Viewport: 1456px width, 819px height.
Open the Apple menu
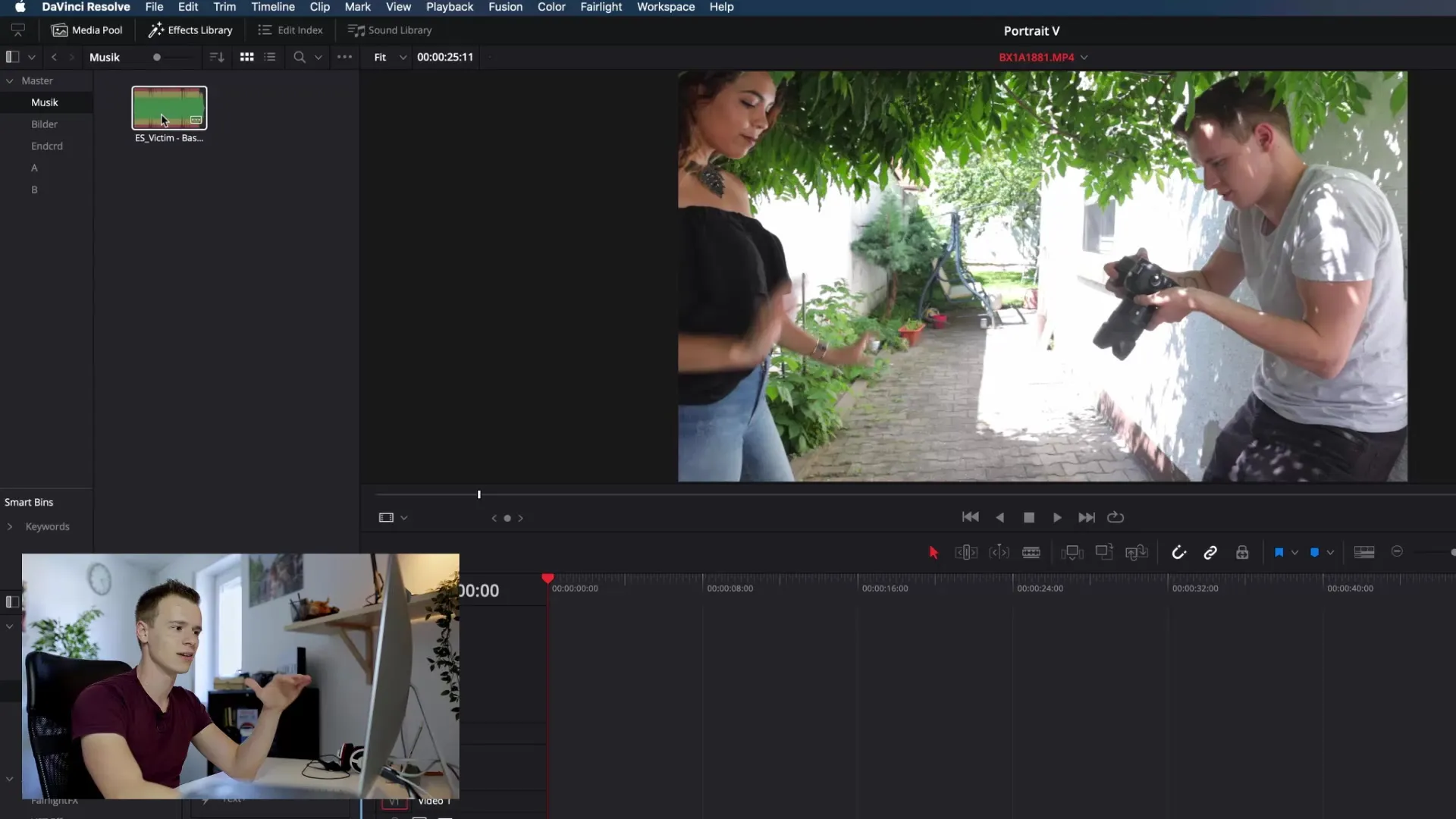(20, 7)
